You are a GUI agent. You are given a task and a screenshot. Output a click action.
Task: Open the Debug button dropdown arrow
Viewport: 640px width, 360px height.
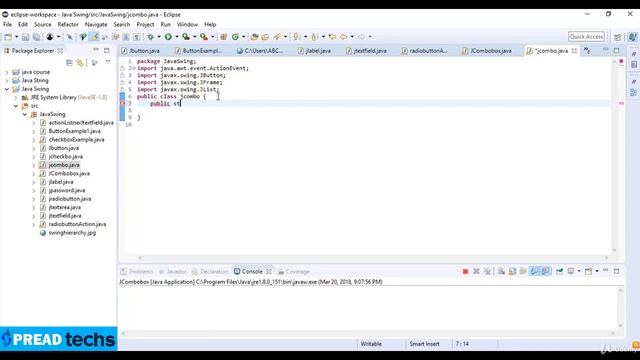point(159,37)
